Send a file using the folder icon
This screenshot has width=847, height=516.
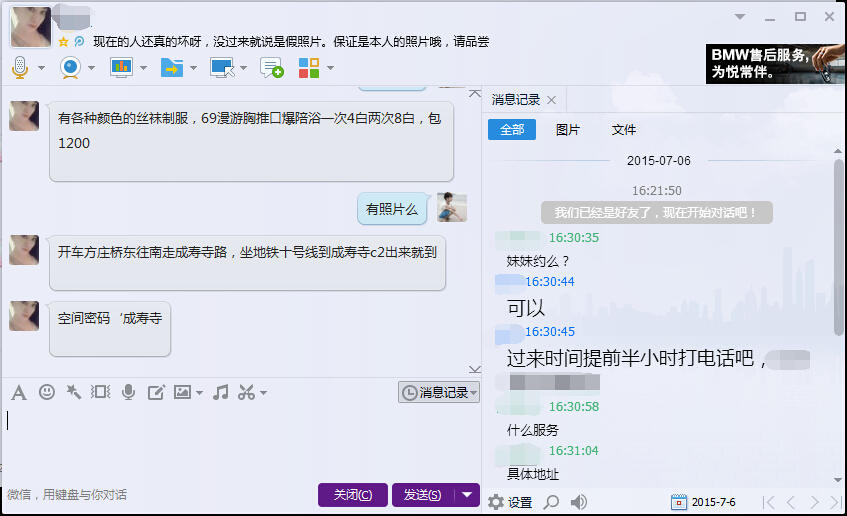(172, 68)
